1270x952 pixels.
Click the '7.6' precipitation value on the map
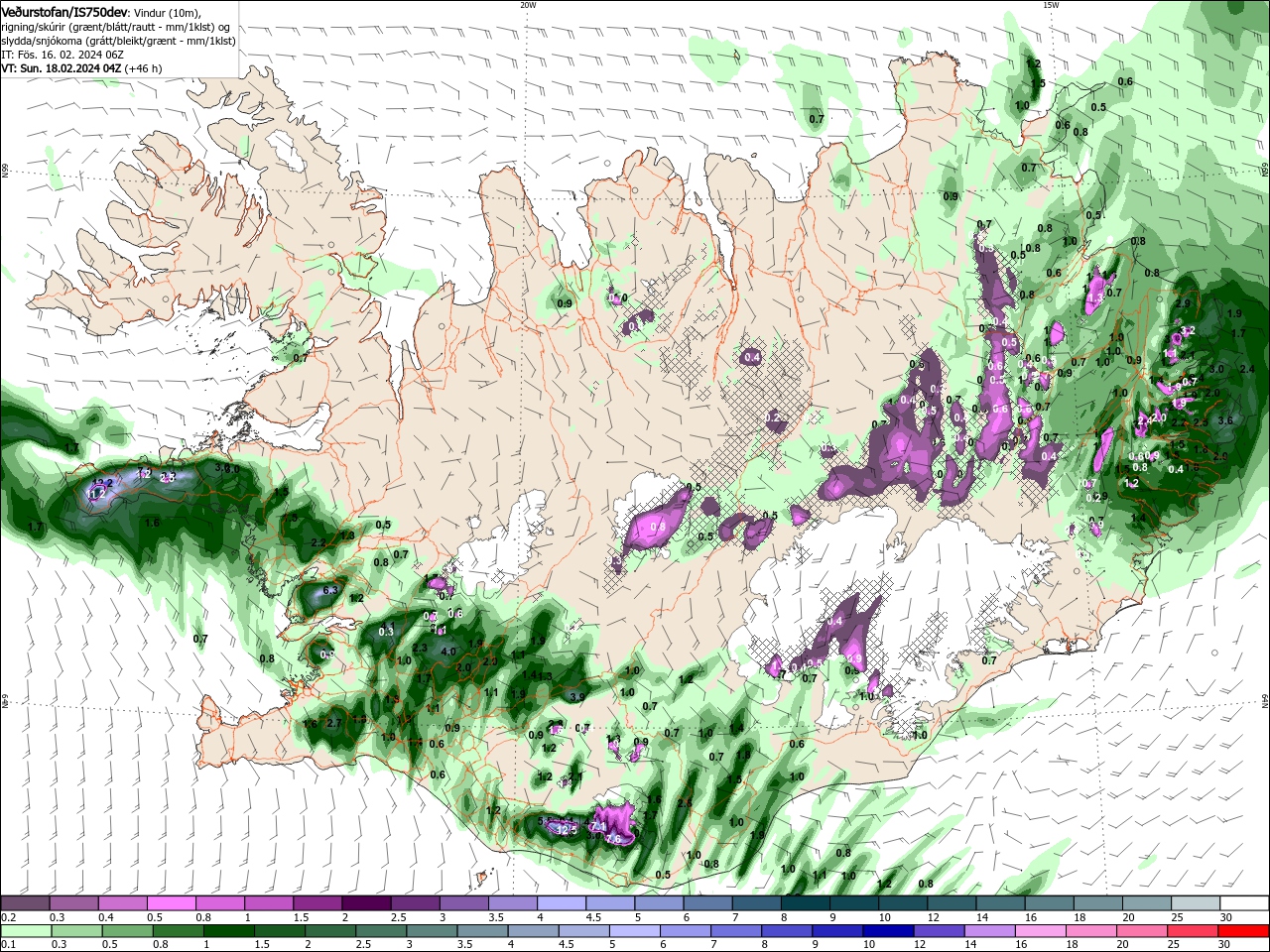tap(612, 839)
